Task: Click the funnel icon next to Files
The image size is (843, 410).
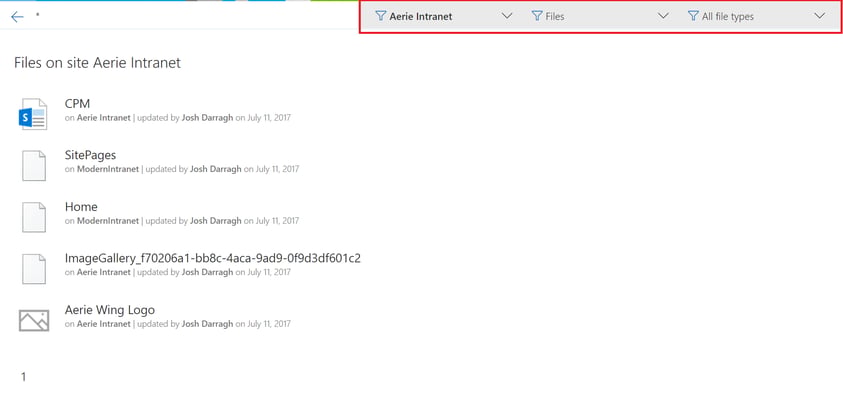Action: (x=537, y=16)
